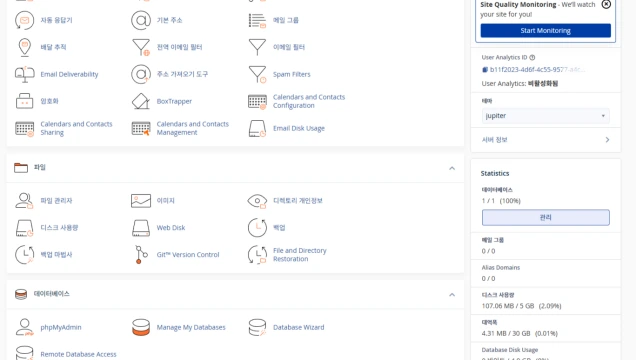This screenshot has width=636, height=360.
Task: Click the 데이터베이스 section header icon
Action: coord(21,294)
